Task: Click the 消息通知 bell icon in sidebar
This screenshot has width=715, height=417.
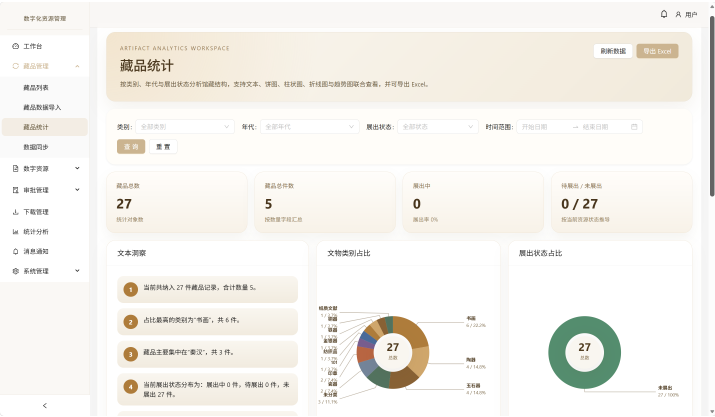Action: [x=16, y=251]
